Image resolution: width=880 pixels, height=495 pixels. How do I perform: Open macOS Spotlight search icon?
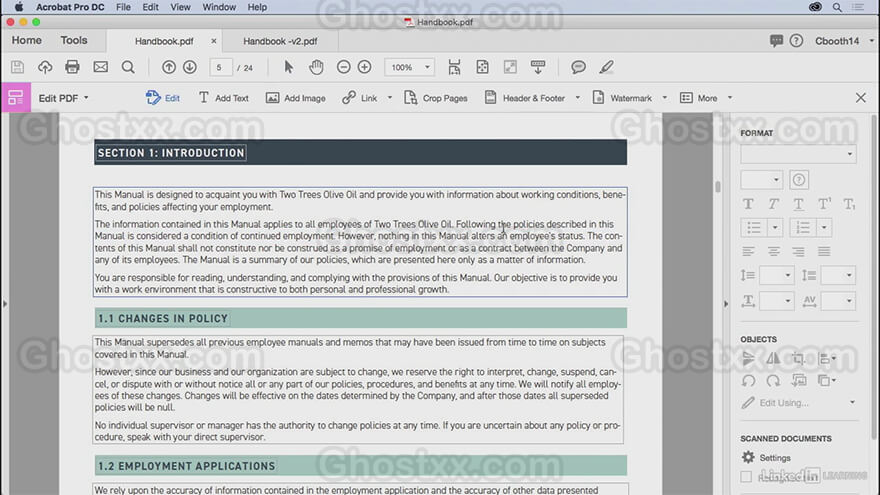[x=837, y=7]
